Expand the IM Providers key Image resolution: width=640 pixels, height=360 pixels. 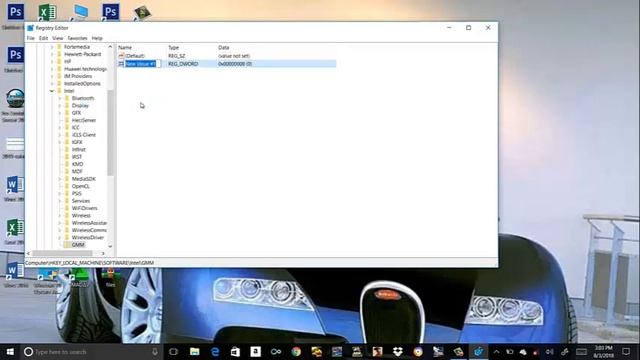(52, 76)
